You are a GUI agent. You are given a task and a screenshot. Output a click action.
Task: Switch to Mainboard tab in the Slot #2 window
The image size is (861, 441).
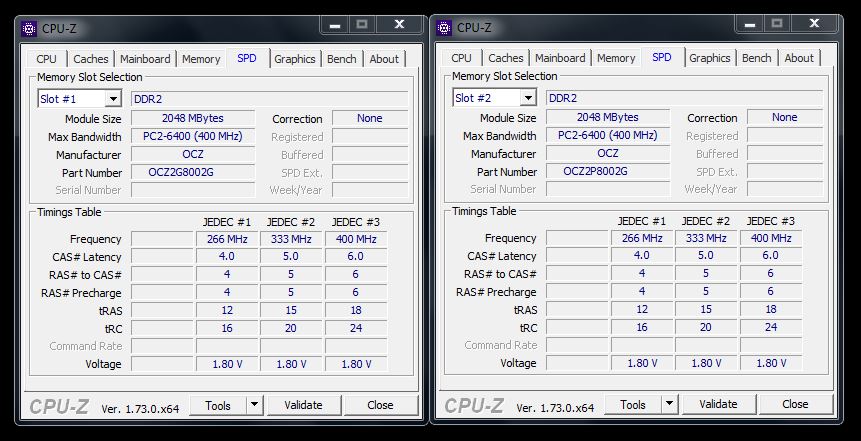pyautogui.click(x=560, y=58)
